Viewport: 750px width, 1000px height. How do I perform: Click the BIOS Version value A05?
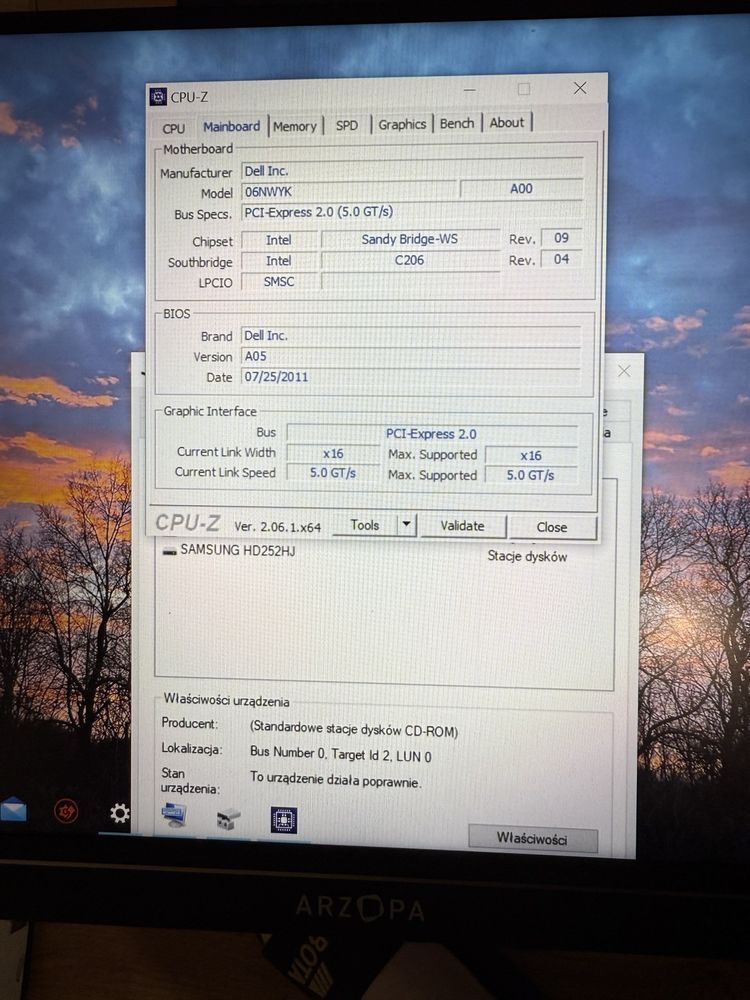pos(411,356)
